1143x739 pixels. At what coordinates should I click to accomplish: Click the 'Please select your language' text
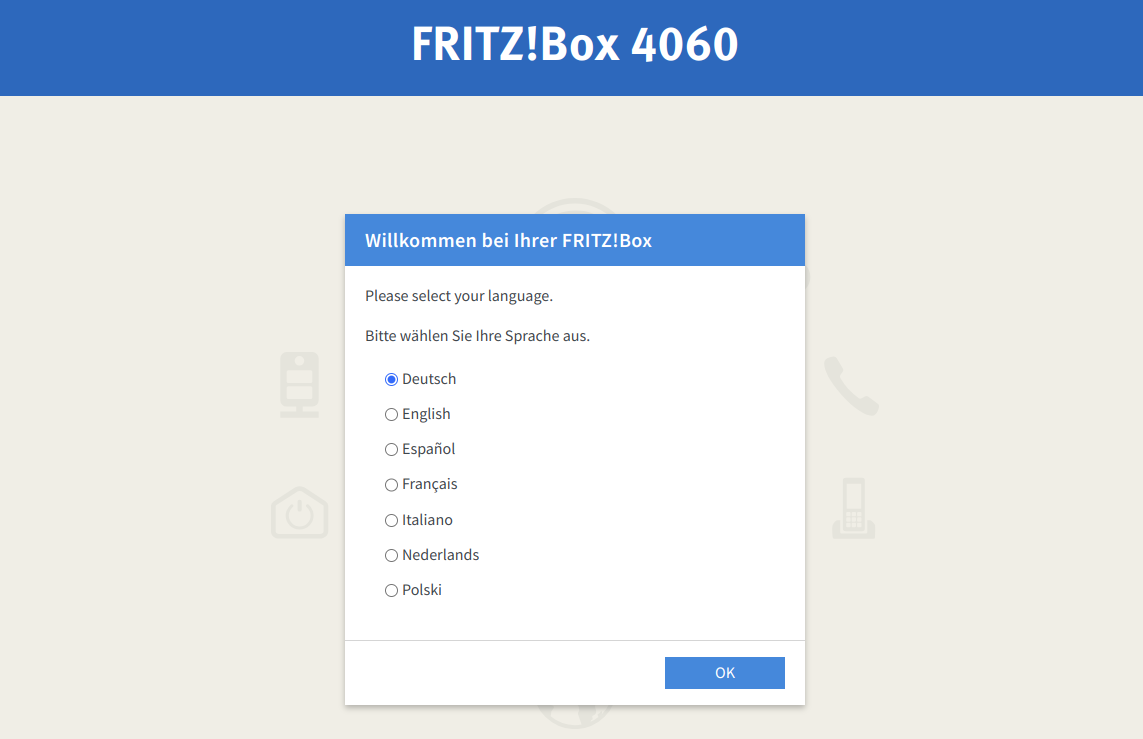[458, 296]
